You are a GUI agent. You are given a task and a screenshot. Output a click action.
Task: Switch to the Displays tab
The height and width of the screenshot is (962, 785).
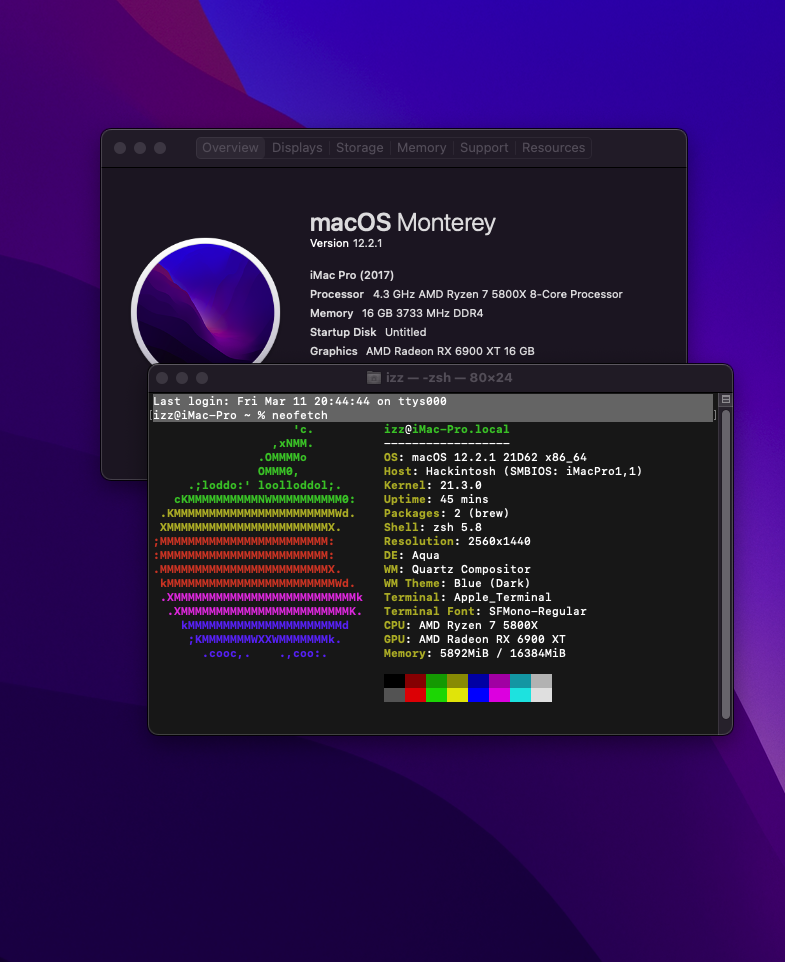(297, 148)
